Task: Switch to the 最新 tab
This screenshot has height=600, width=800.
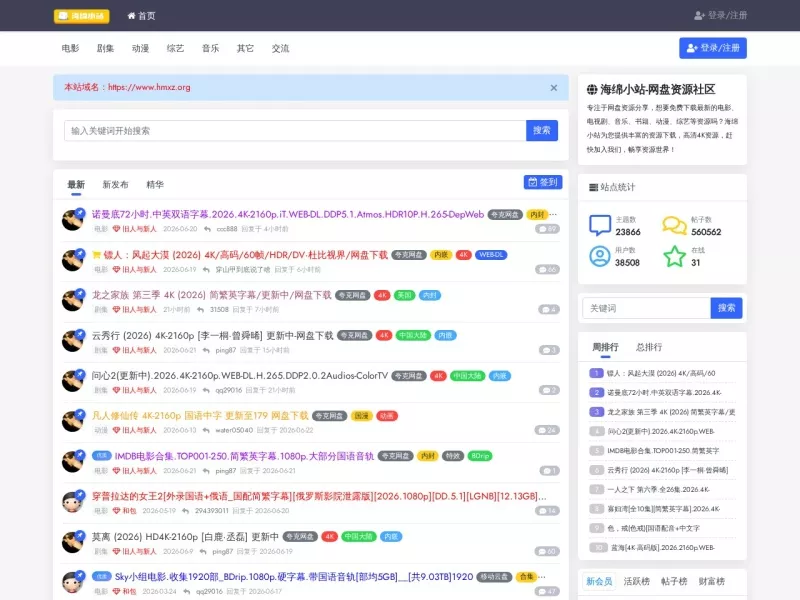Action: [76, 185]
